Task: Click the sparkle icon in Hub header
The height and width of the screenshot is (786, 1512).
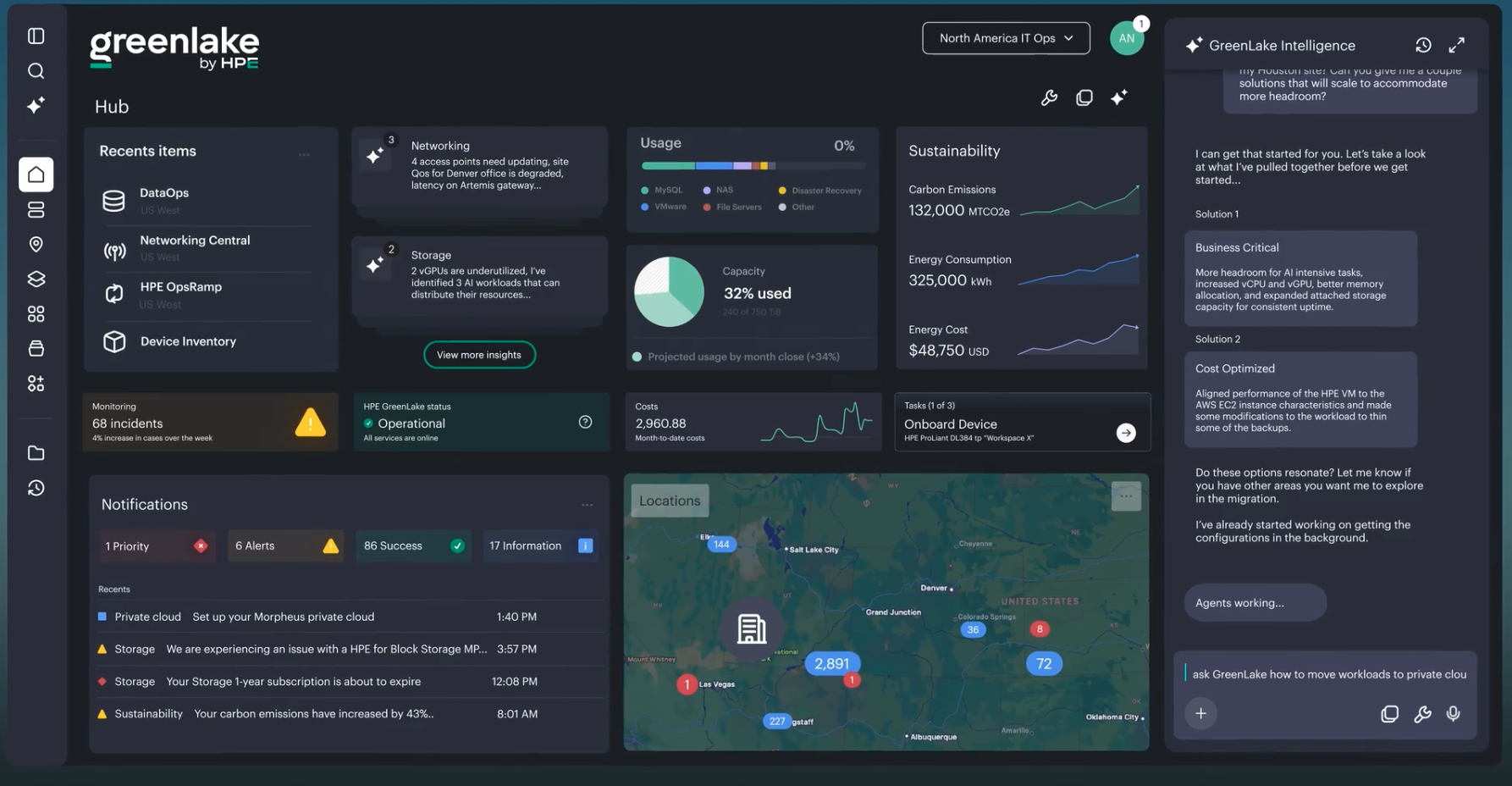Action: point(1118,97)
